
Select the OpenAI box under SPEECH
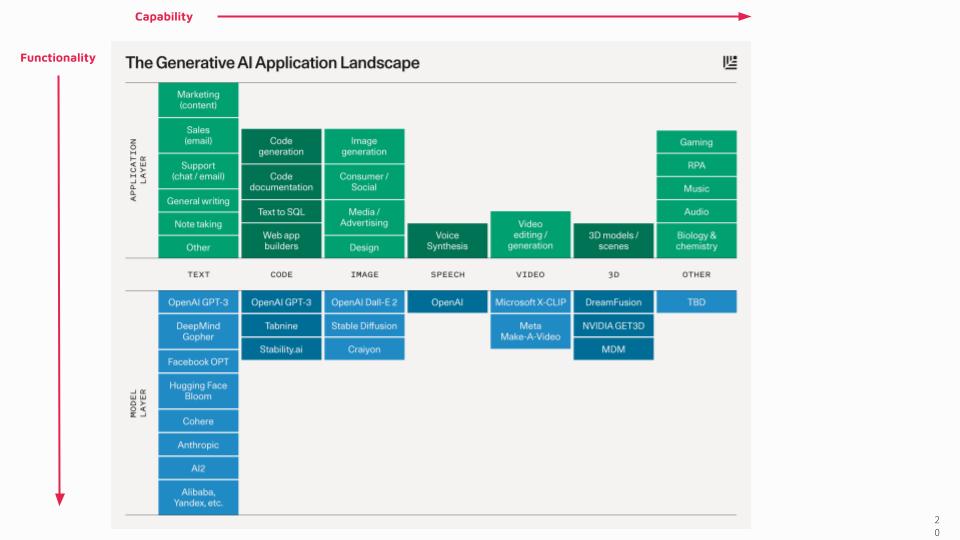448,302
